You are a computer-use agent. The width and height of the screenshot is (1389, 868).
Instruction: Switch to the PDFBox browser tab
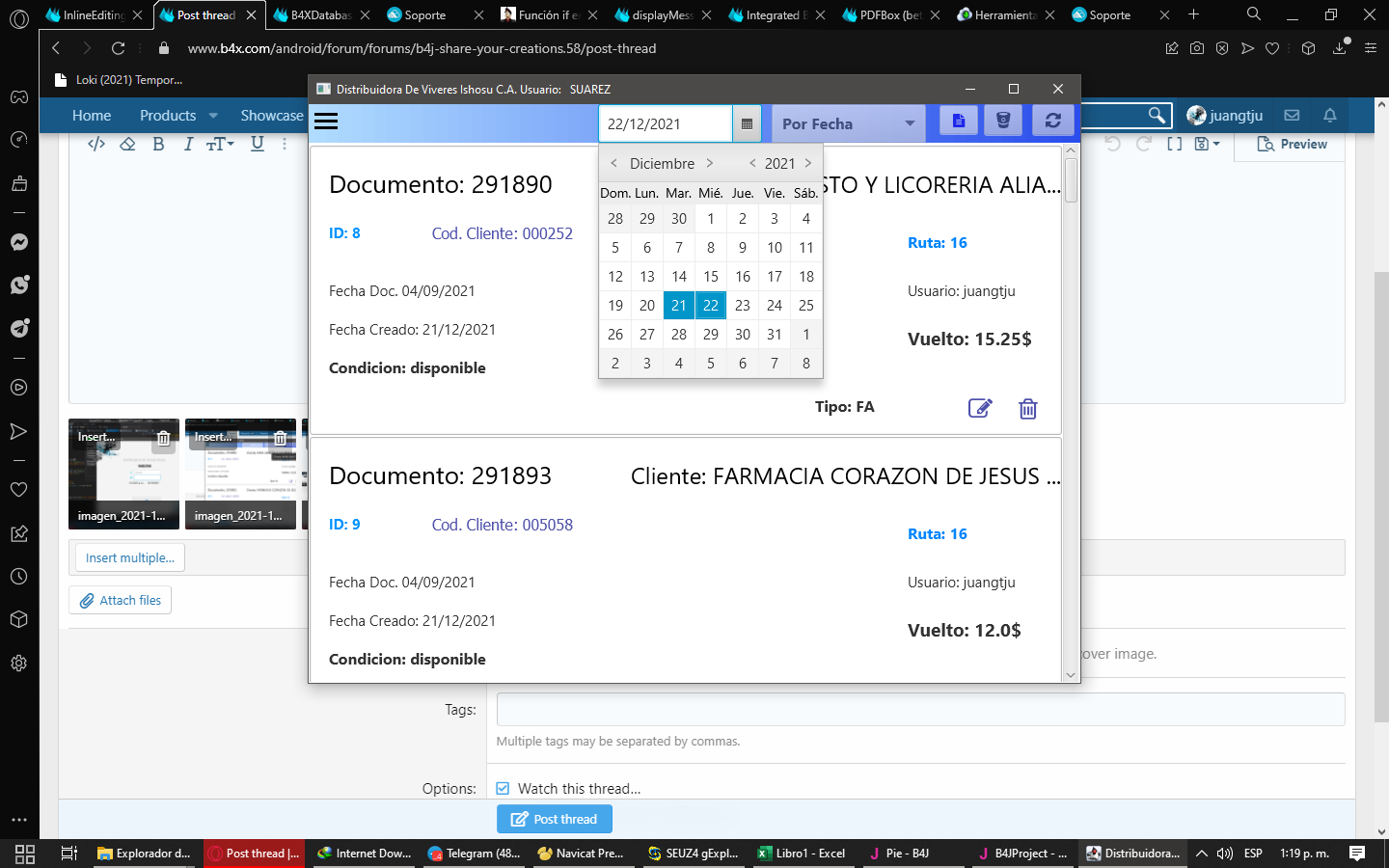pyautogui.click(x=892, y=15)
